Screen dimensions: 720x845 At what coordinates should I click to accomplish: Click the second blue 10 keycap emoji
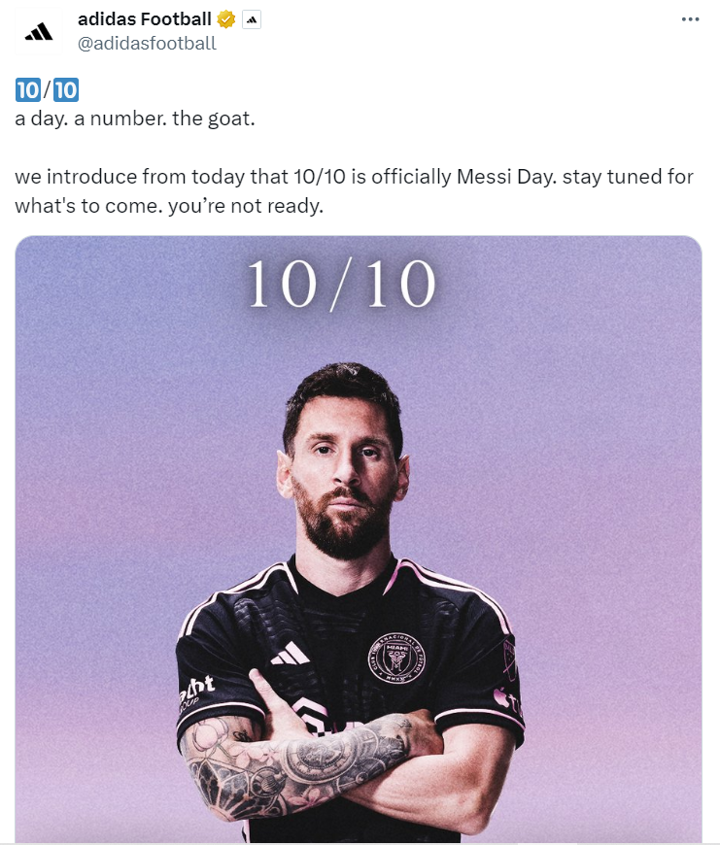point(65,90)
